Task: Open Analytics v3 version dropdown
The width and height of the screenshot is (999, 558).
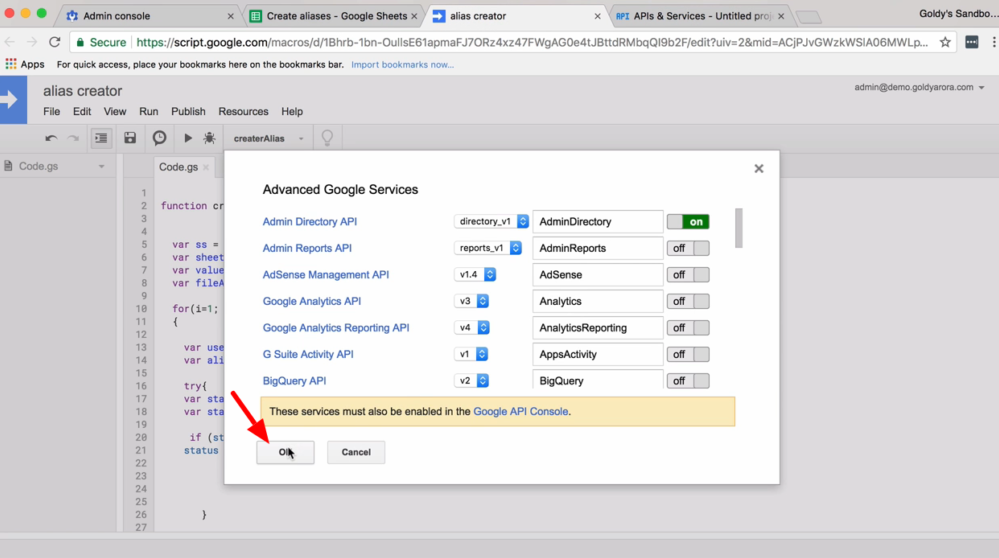Action: [471, 301]
